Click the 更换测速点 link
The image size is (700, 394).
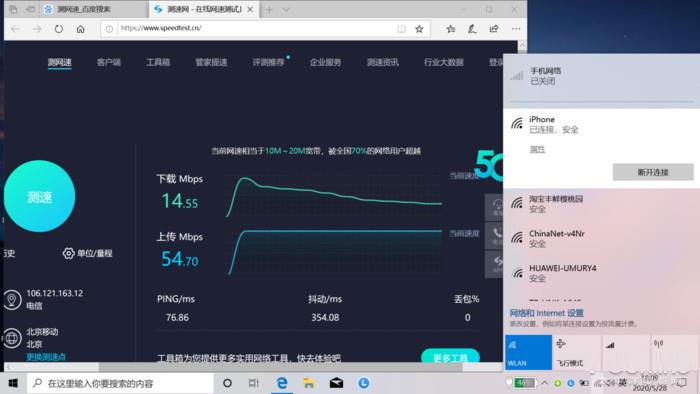[x=46, y=357]
